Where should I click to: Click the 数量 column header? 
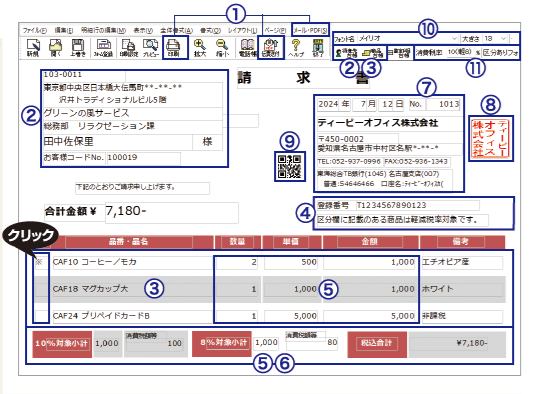pyautogui.click(x=237, y=242)
